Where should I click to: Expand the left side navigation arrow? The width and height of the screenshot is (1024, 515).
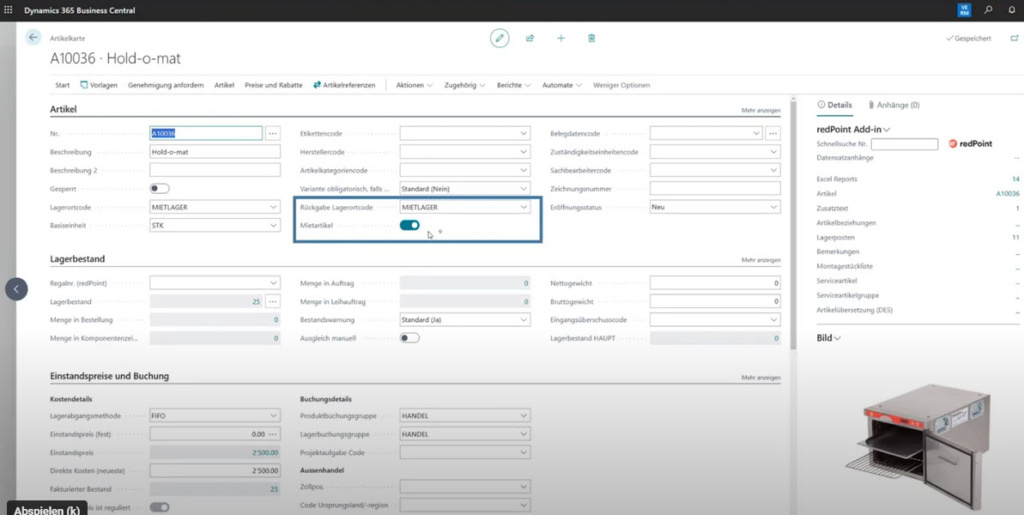16,288
